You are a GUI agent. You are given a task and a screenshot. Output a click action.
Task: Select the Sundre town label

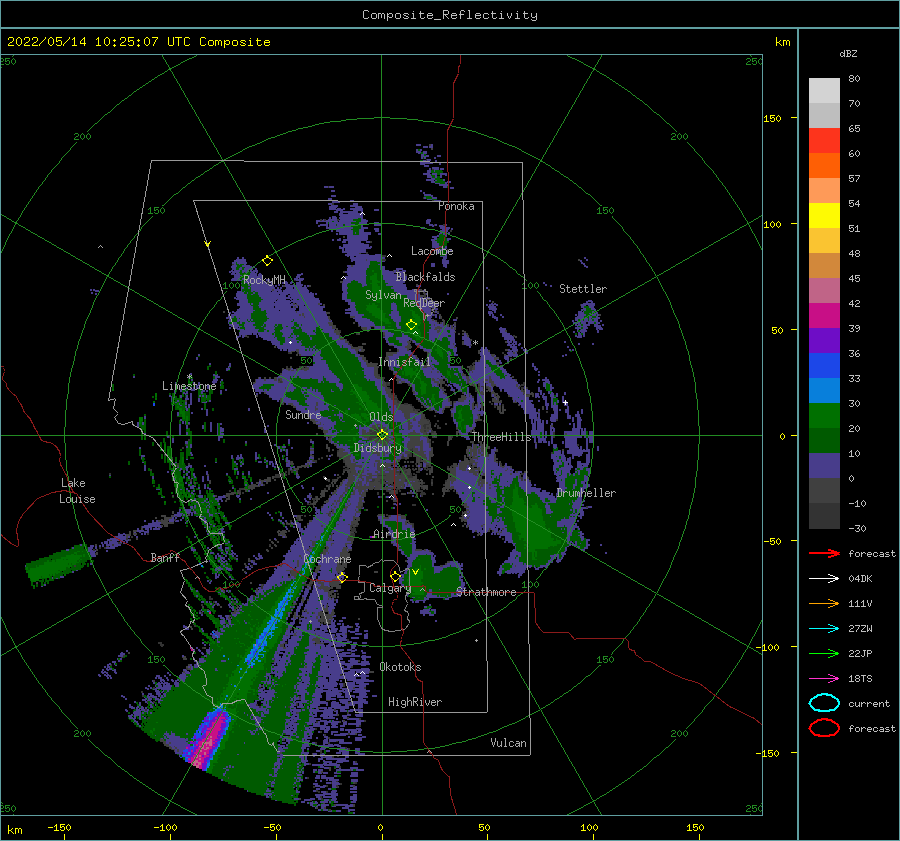[x=303, y=414]
